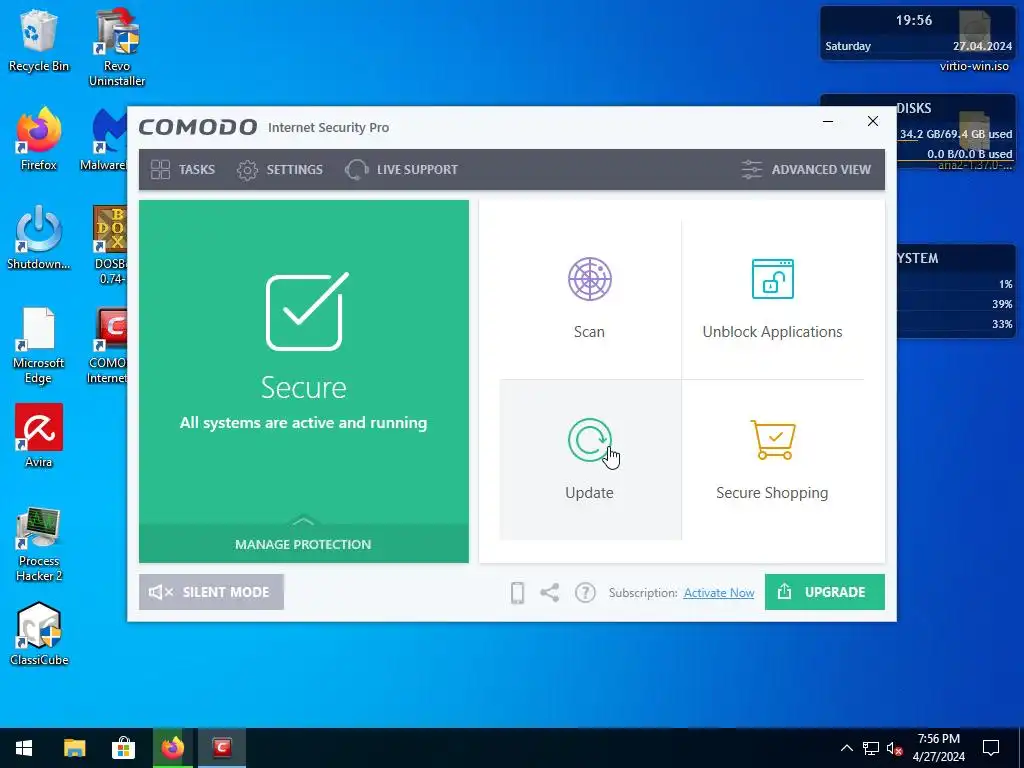Select the Revo Uninstaller desktop icon
Viewport: 1024px width, 768px height.
[x=117, y=47]
